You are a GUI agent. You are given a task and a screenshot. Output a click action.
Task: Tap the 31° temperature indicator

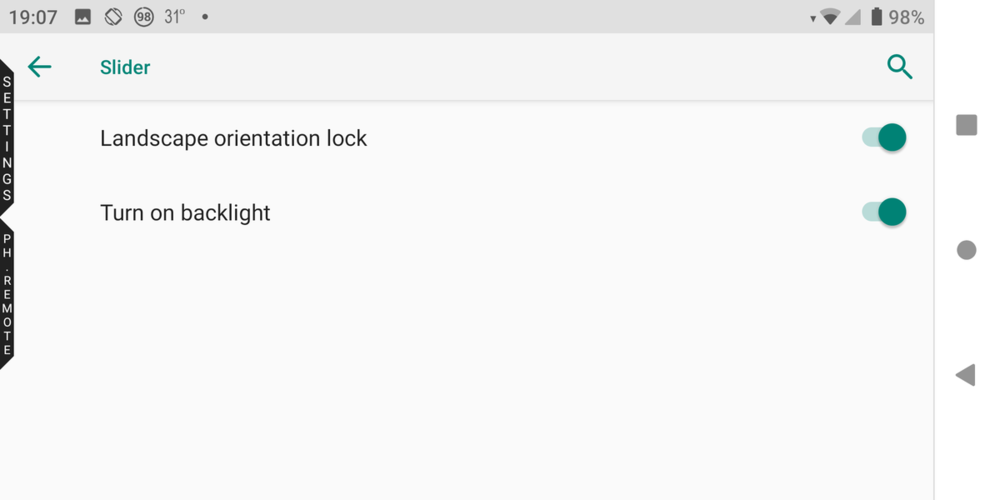tap(175, 17)
